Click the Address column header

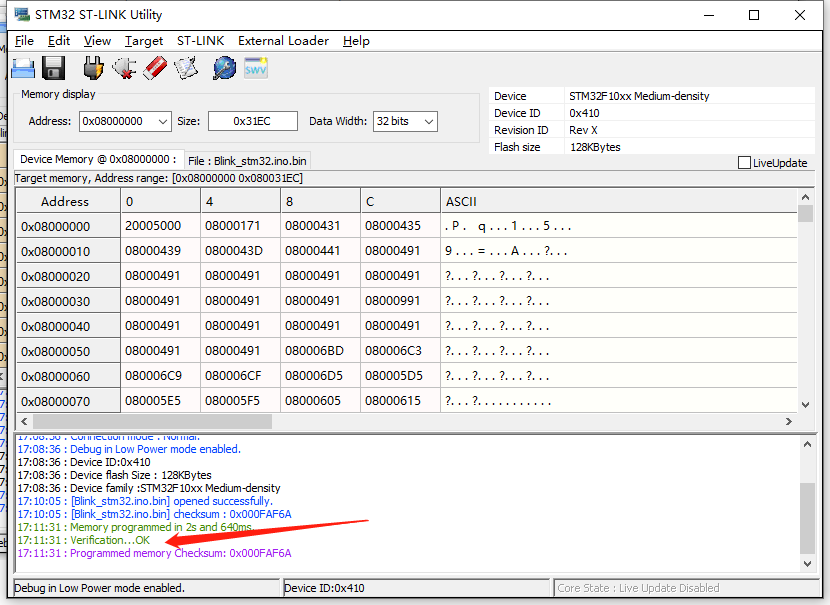point(68,201)
